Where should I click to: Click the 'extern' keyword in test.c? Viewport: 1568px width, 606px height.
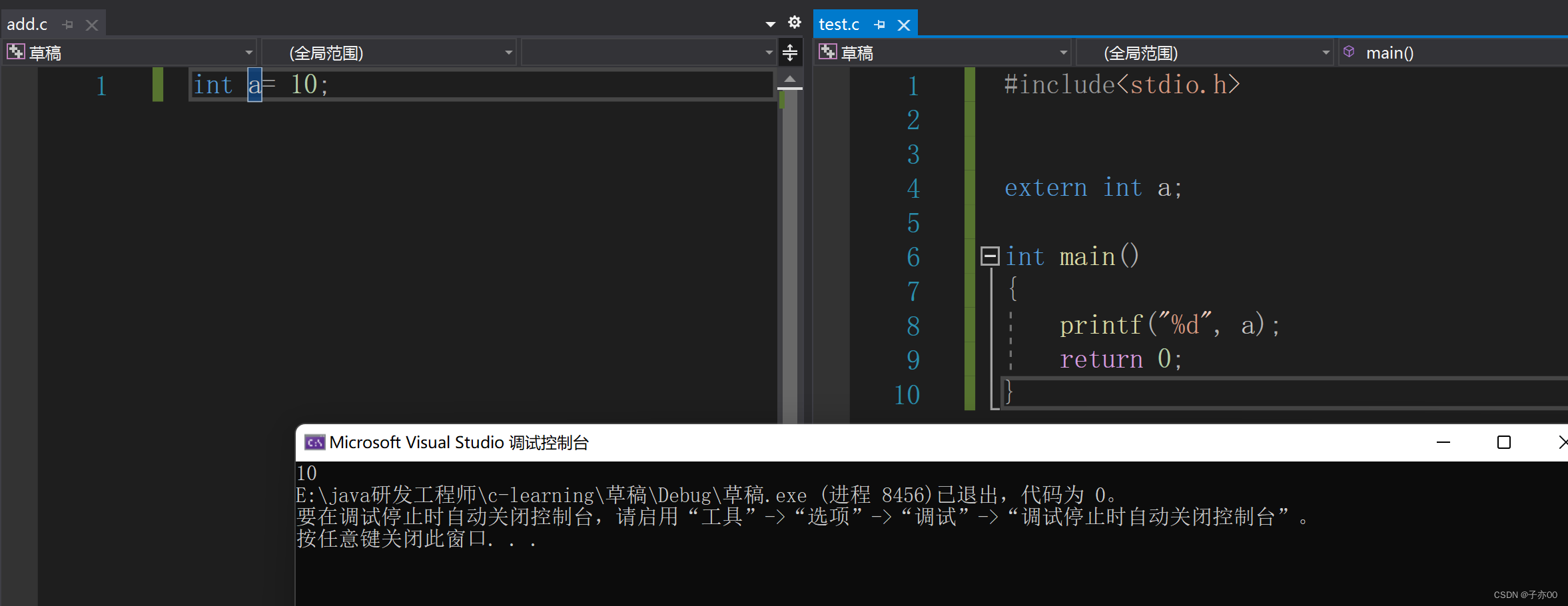tap(1046, 188)
